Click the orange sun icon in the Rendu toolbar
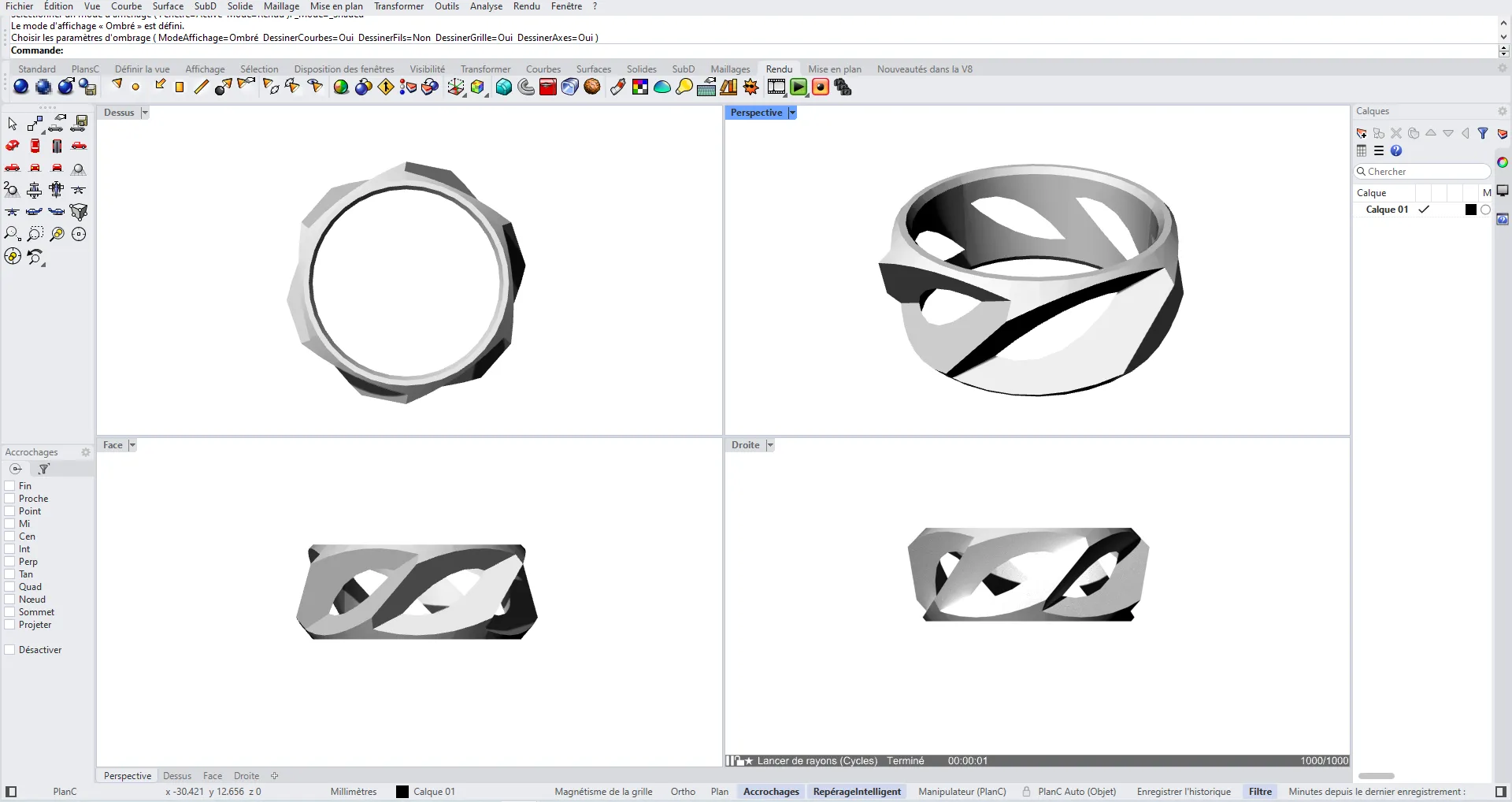This screenshot has height=802, width=1512. tap(751, 87)
